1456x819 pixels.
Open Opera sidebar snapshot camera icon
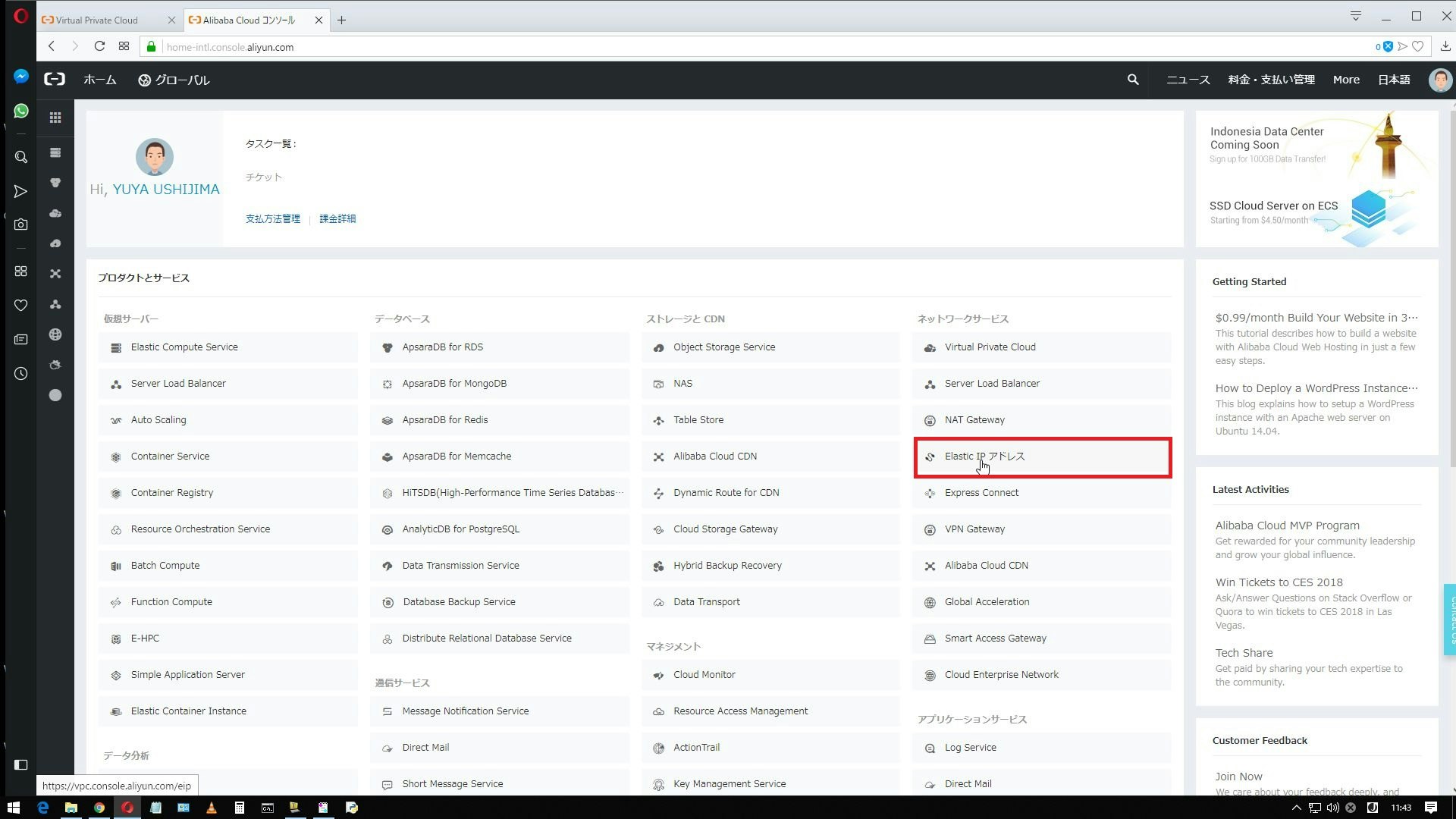(x=21, y=224)
